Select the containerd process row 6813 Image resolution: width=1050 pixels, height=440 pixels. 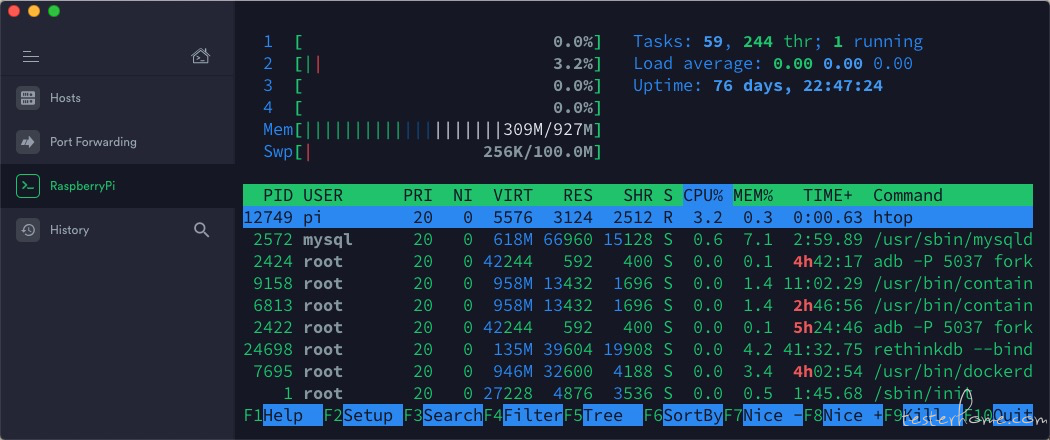pos(638,305)
